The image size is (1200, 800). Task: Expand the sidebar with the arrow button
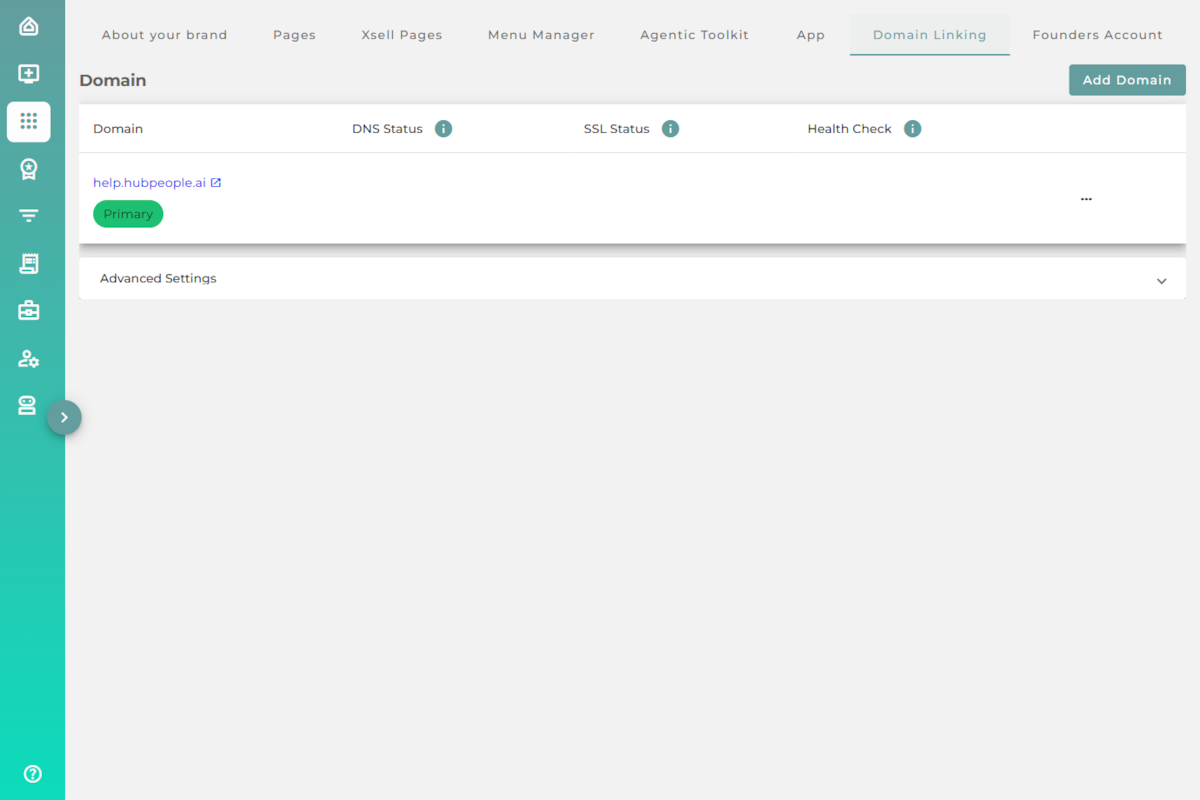[x=64, y=418]
